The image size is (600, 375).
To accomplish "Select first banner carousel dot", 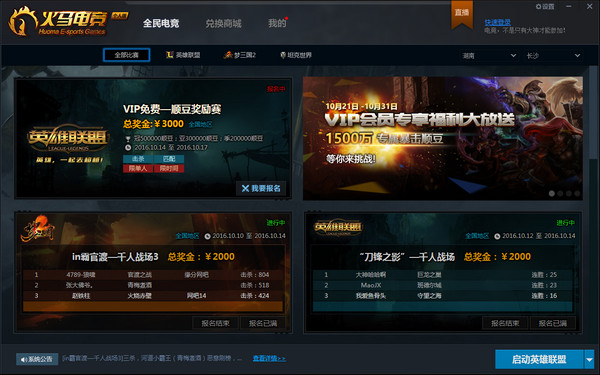I will coord(552,194).
